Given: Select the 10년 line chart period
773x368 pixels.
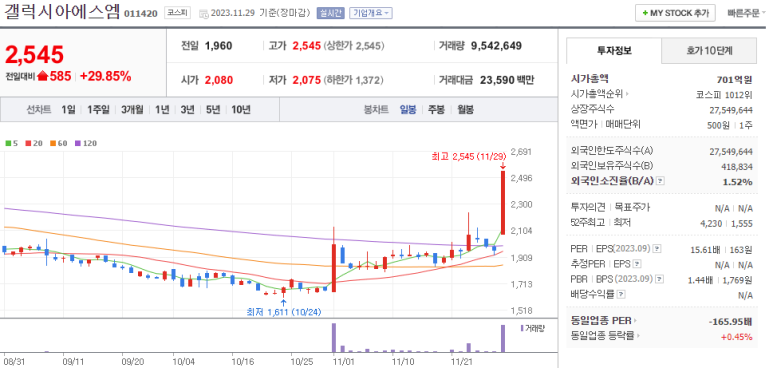Looking at the screenshot, I should click(241, 110).
